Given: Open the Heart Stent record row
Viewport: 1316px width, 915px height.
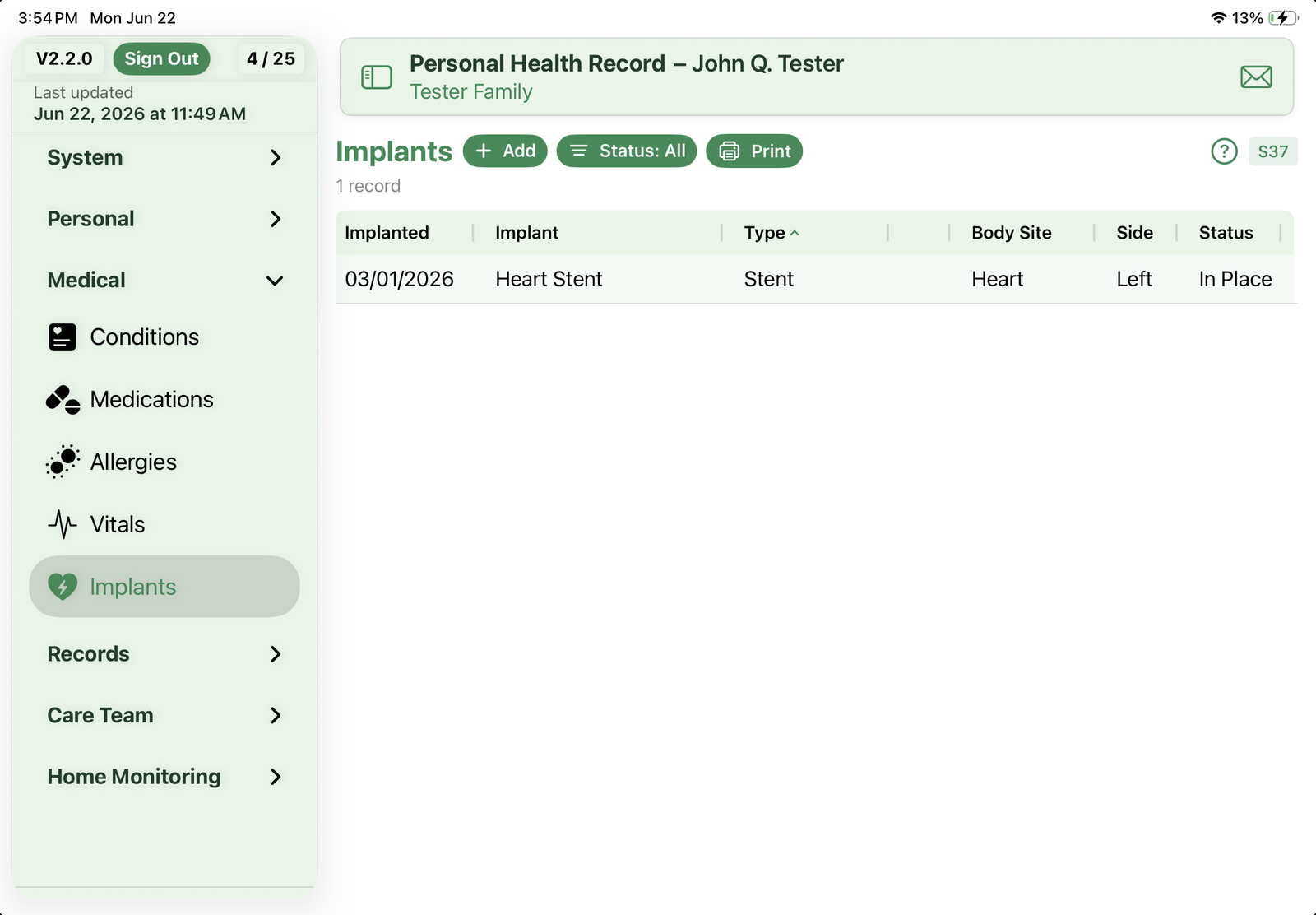Looking at the screenshot, I should coord(814,280).
